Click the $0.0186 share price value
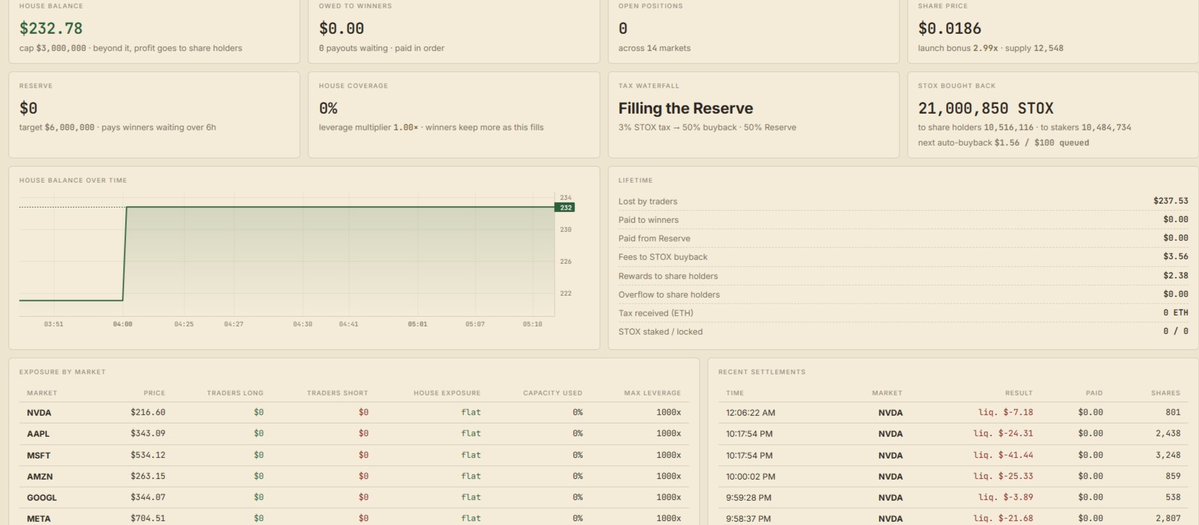Screen dimensions: 1199x525 click(949, 28)
